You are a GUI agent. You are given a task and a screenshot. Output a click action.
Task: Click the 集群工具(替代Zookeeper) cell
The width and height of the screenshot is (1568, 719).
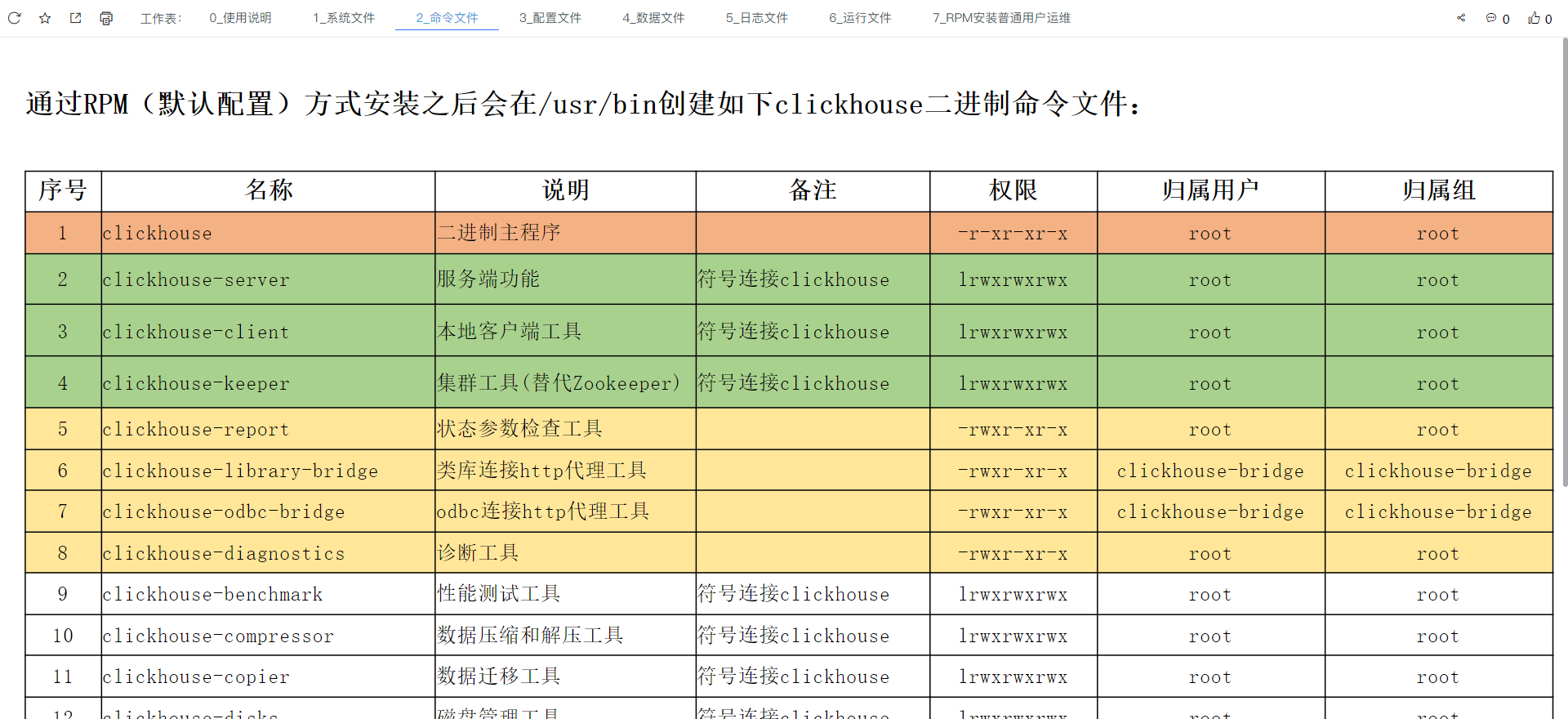[x=566, y=382]
